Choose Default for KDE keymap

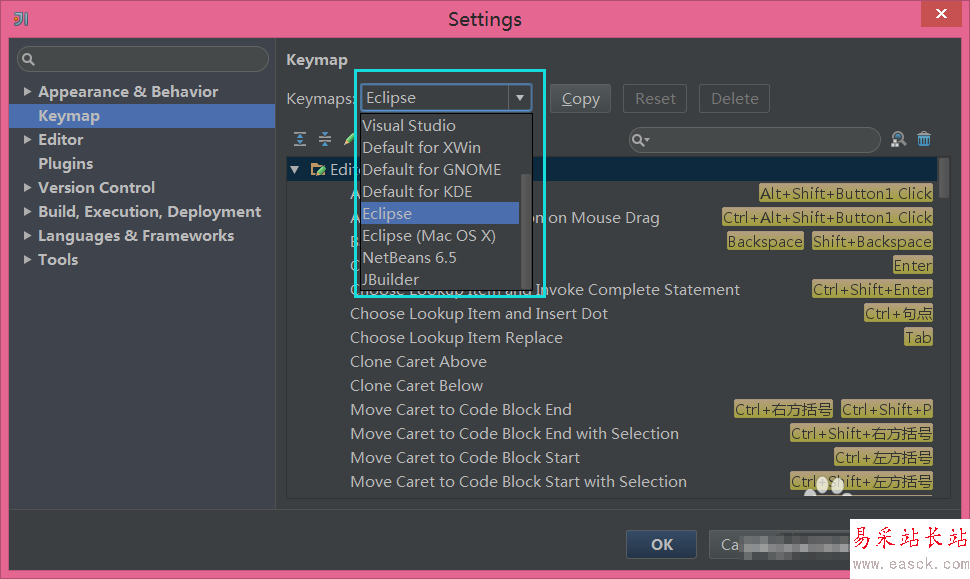coord(440,192)
